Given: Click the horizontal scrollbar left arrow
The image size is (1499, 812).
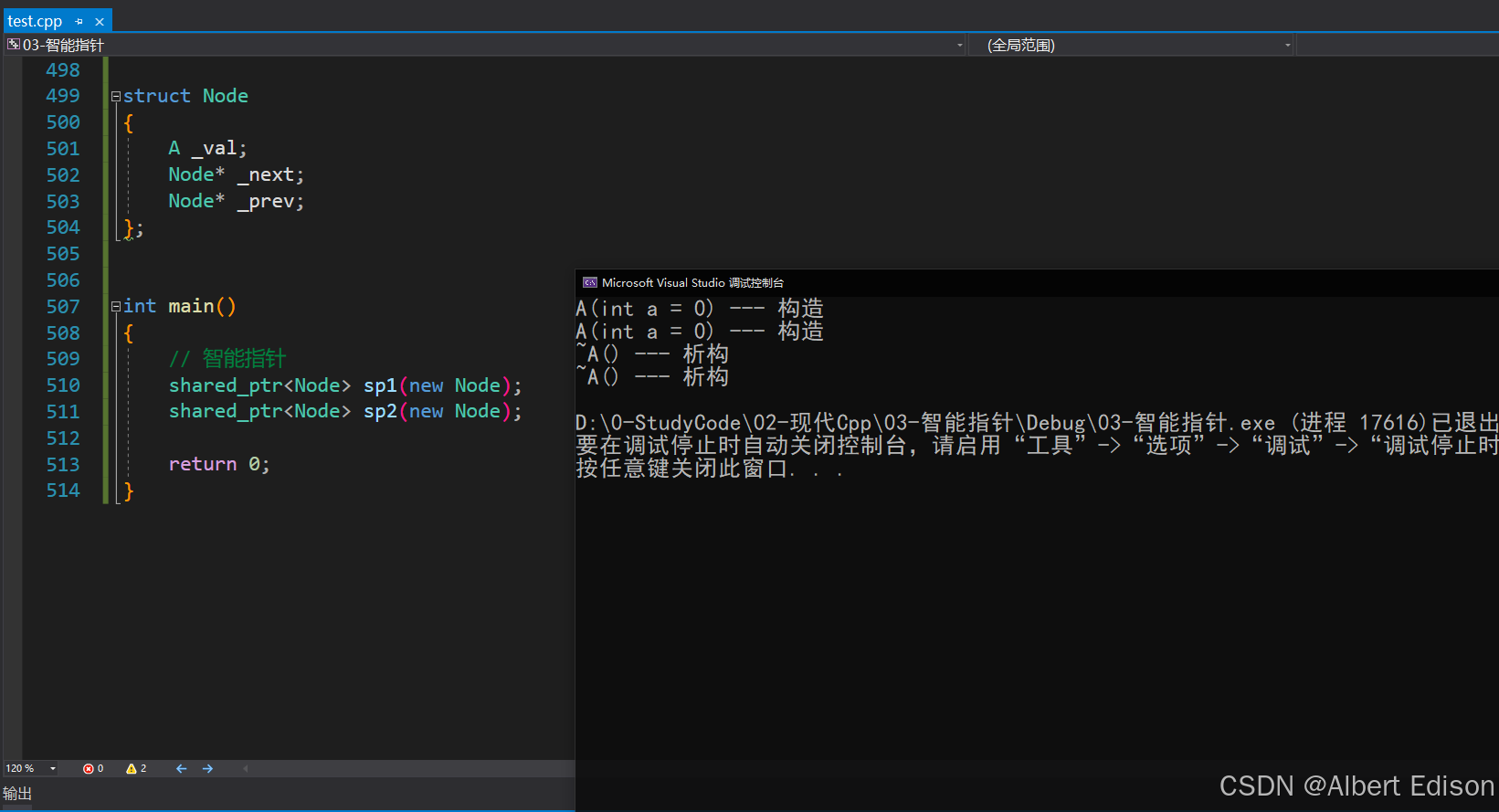Looking at the screenshot, I should coord(246,768).
